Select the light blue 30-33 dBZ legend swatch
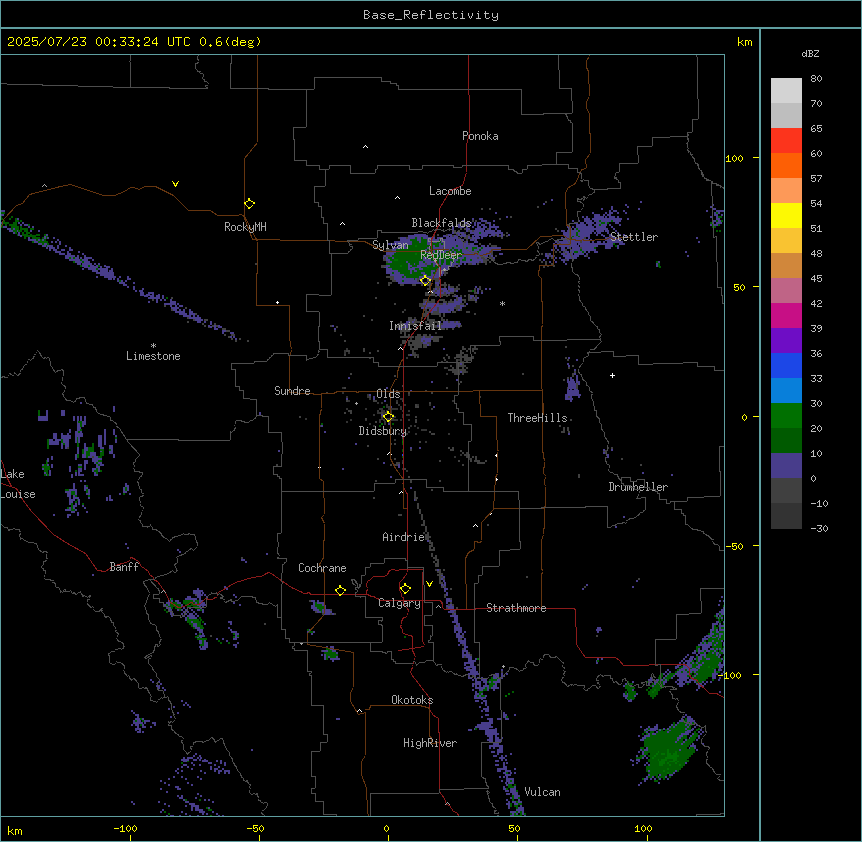The image size is (862, 842). click(x=786, y=391)
